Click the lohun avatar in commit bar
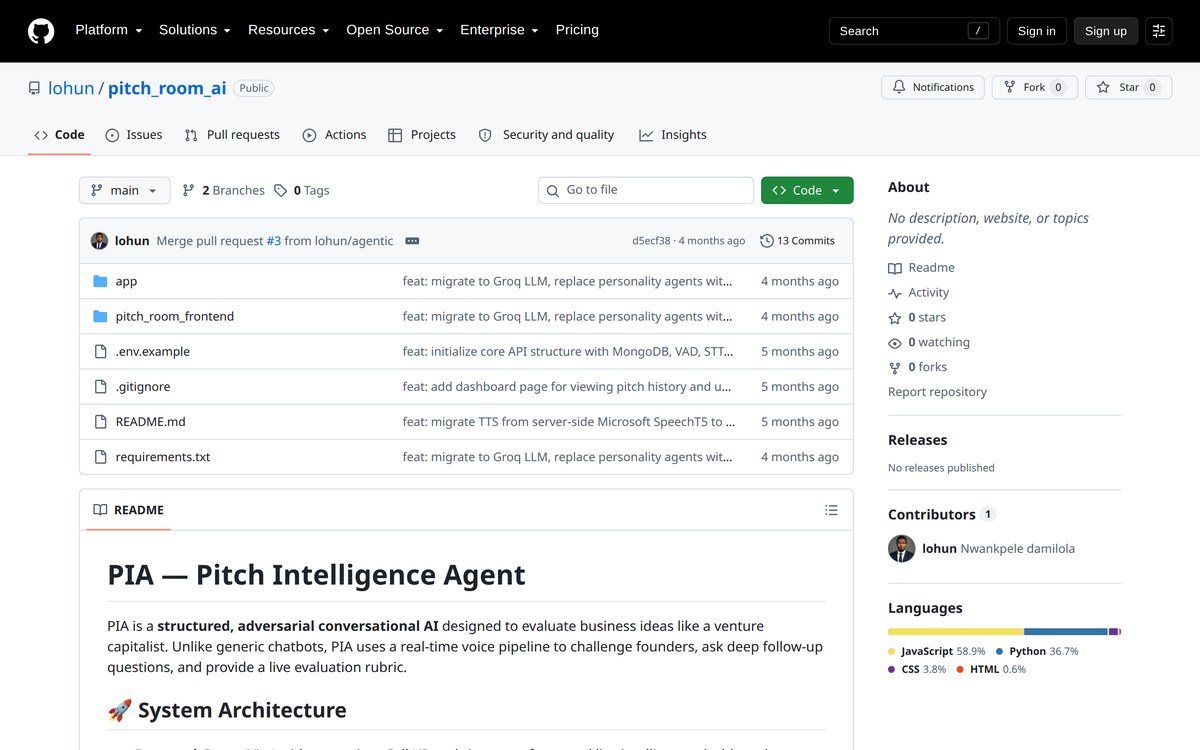 (x=99, y=241)
